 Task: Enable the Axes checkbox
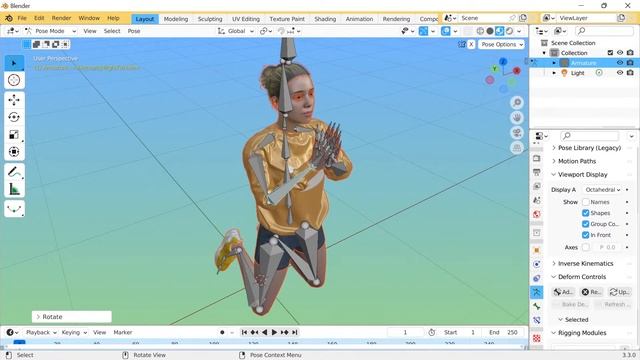(586, 247)
